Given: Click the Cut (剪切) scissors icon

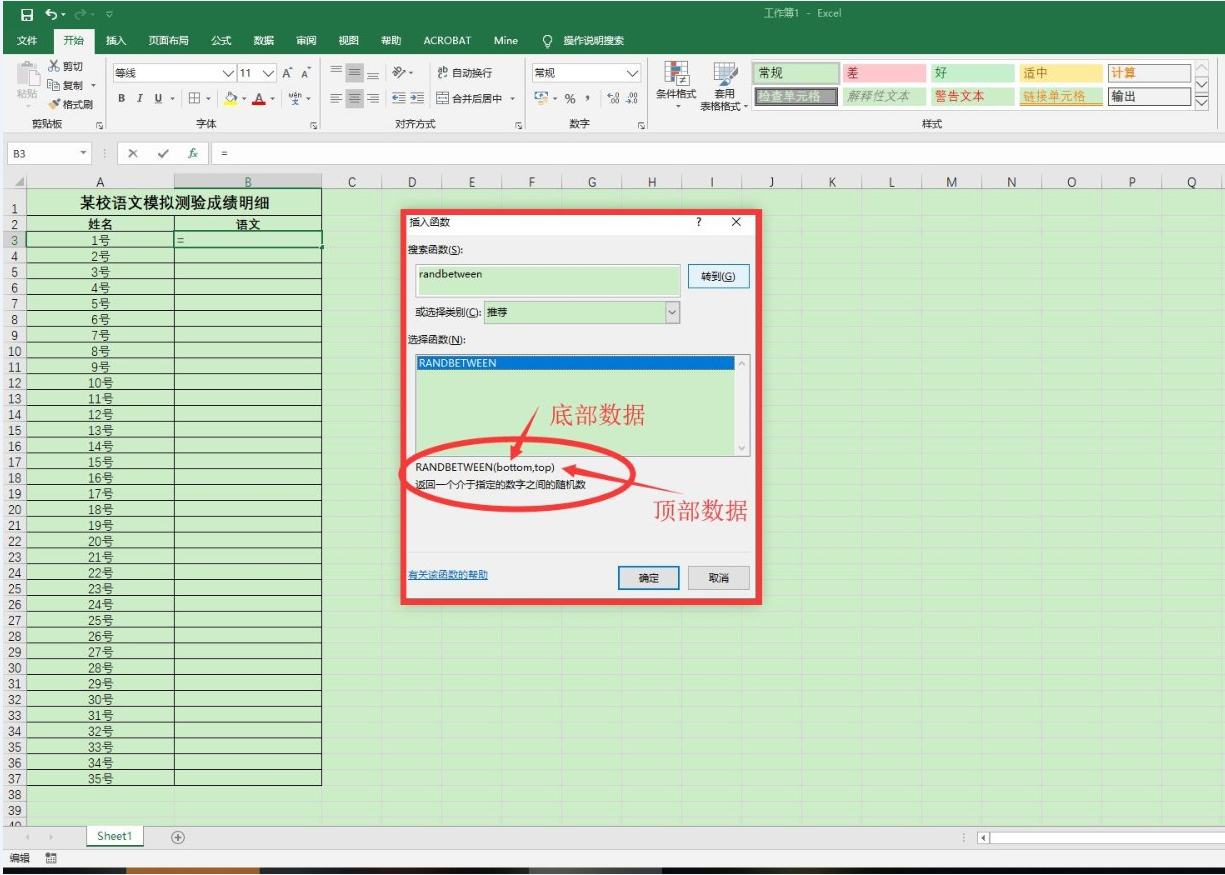Looking at the screenshot, I should [x=54, y=66].
